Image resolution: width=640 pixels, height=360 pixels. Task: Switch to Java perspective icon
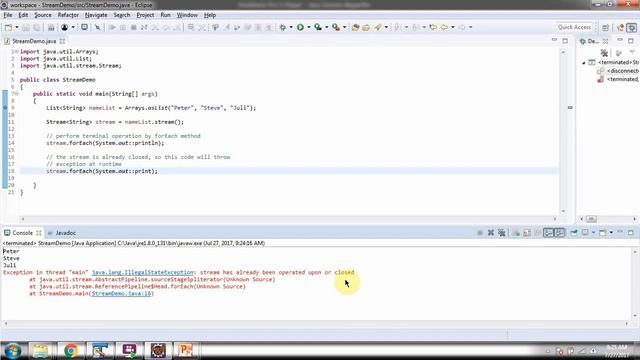pos(621,27)
